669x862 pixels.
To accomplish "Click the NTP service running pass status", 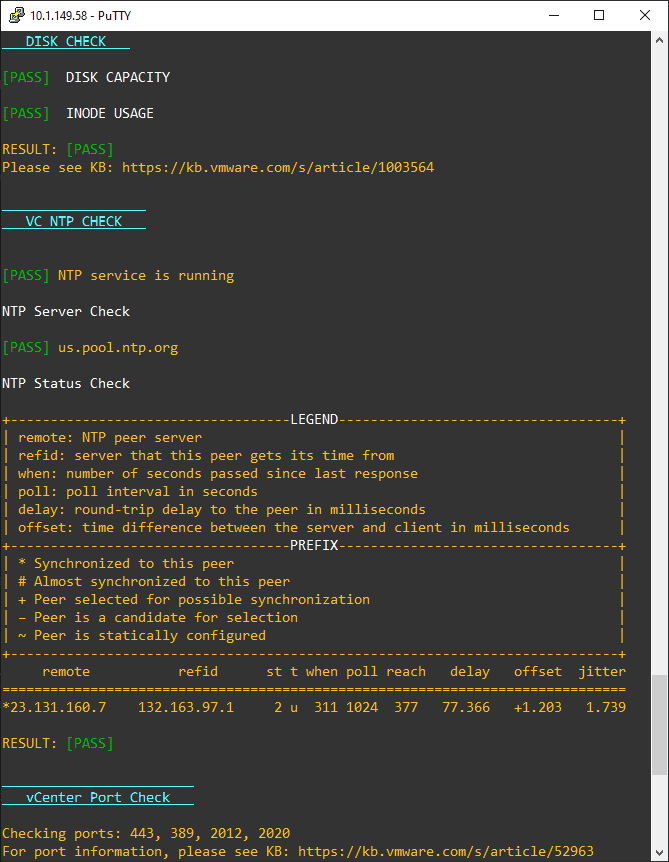I will pos(25,275).
